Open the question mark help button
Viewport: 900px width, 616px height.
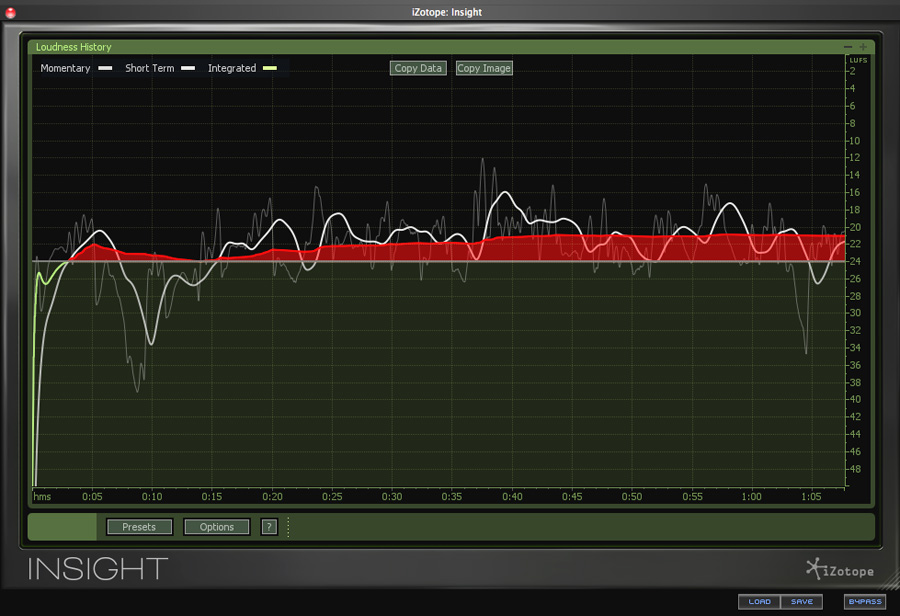point(269,527)
